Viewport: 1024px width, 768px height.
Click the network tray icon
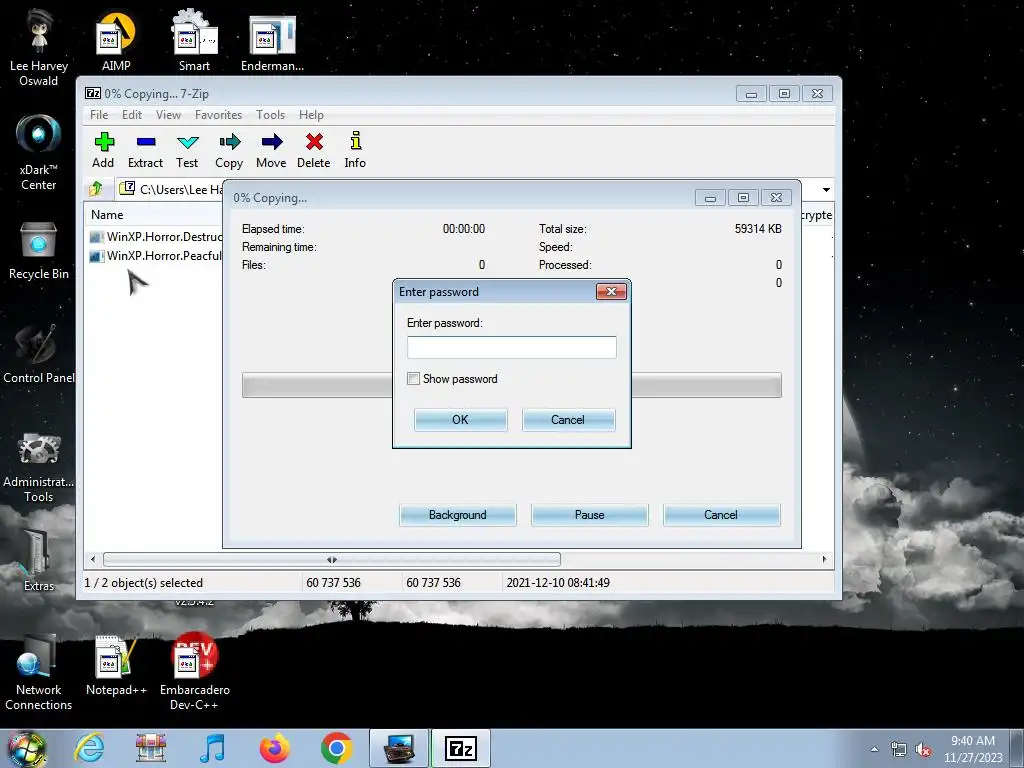pyautogui.click(x=899, y=750)
